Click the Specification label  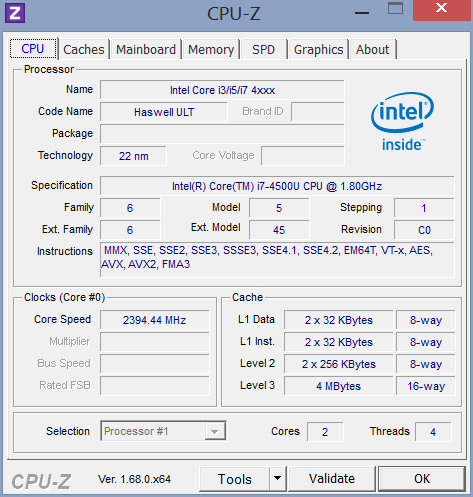(62, 185)
